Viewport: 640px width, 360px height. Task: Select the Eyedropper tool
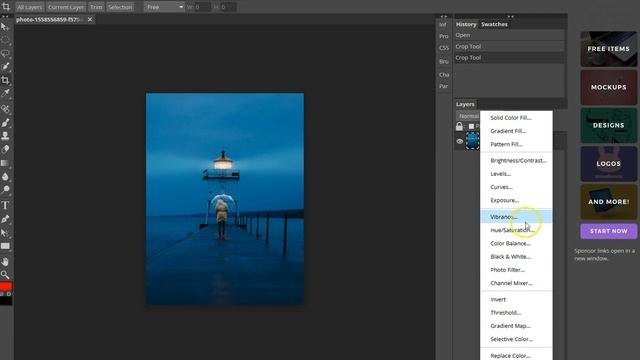pyautogui.click(x=5, y=93)
